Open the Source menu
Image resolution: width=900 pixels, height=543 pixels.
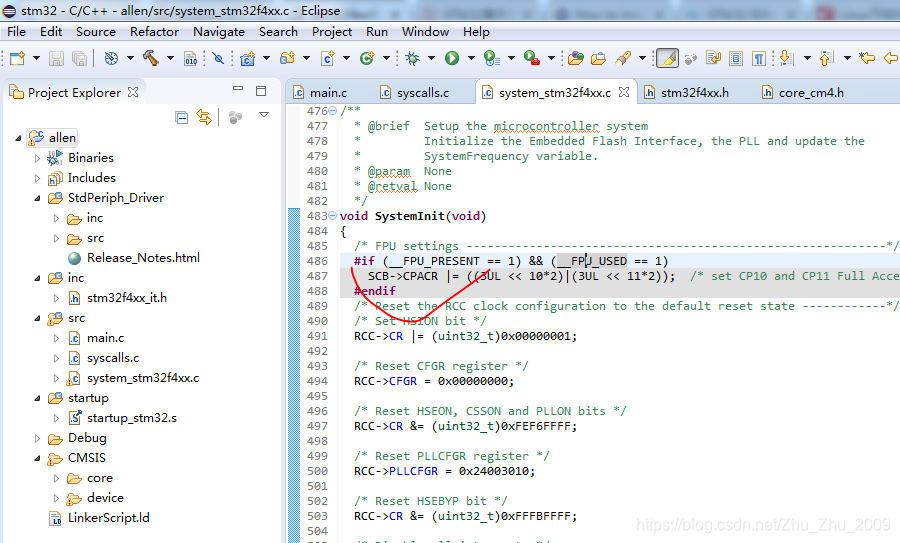pos(96,32)
